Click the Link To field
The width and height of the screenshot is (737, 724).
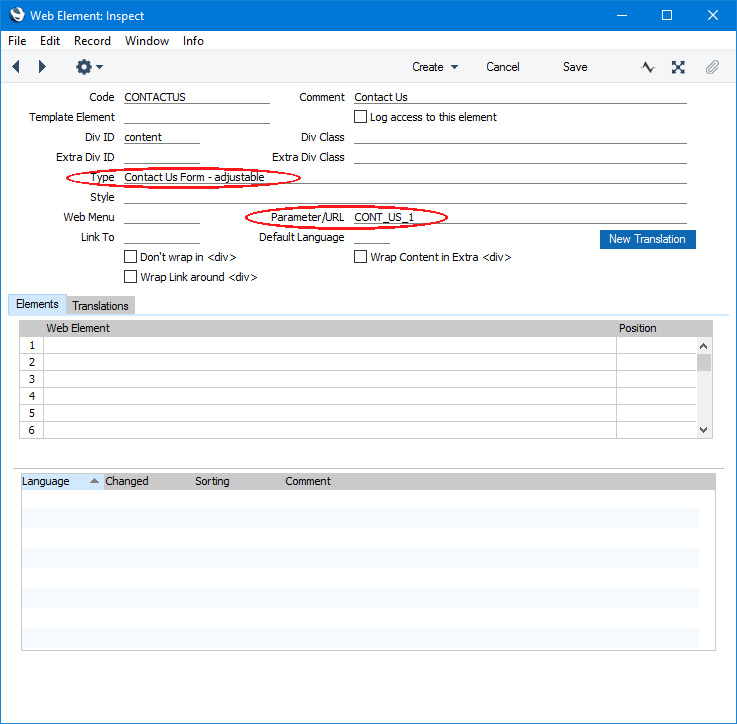(162, 237)
